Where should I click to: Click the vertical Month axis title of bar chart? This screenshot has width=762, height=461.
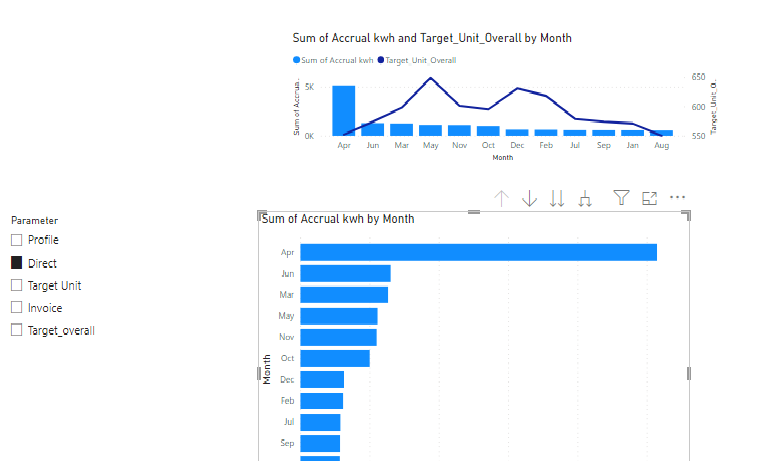tap(266, 370)
